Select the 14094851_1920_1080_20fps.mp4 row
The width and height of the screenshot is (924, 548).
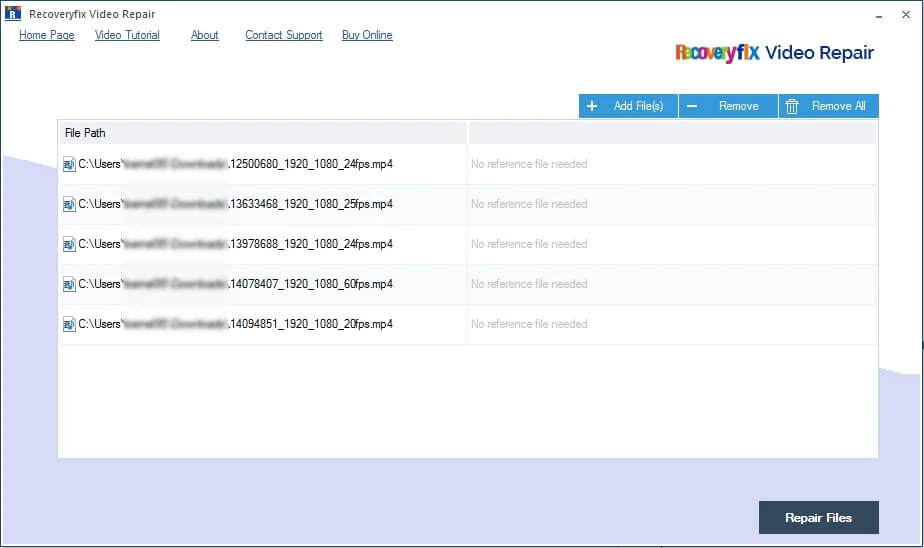pos(468,324)
